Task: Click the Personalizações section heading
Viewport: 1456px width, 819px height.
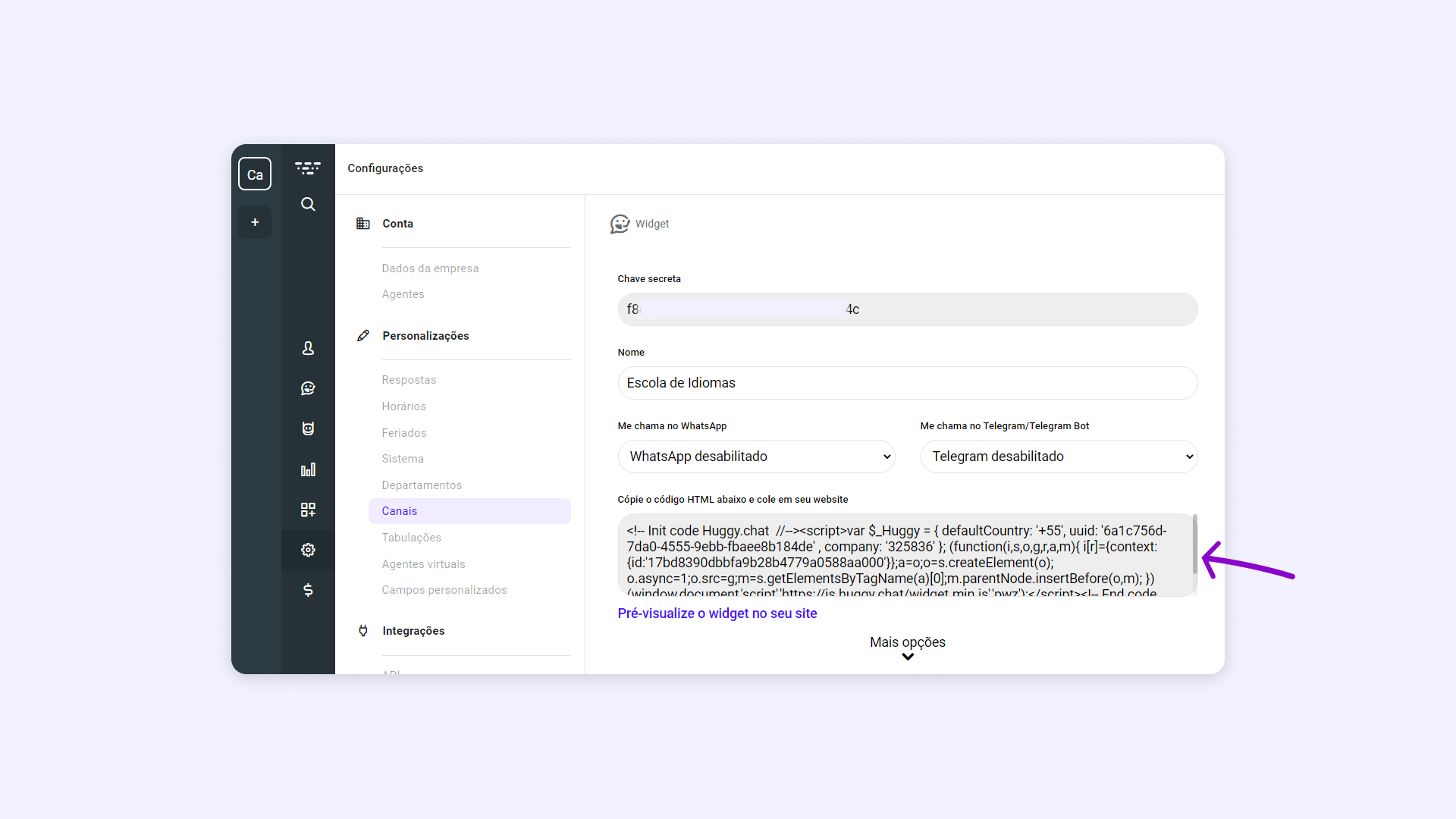Action: click(x=425, y=336)
